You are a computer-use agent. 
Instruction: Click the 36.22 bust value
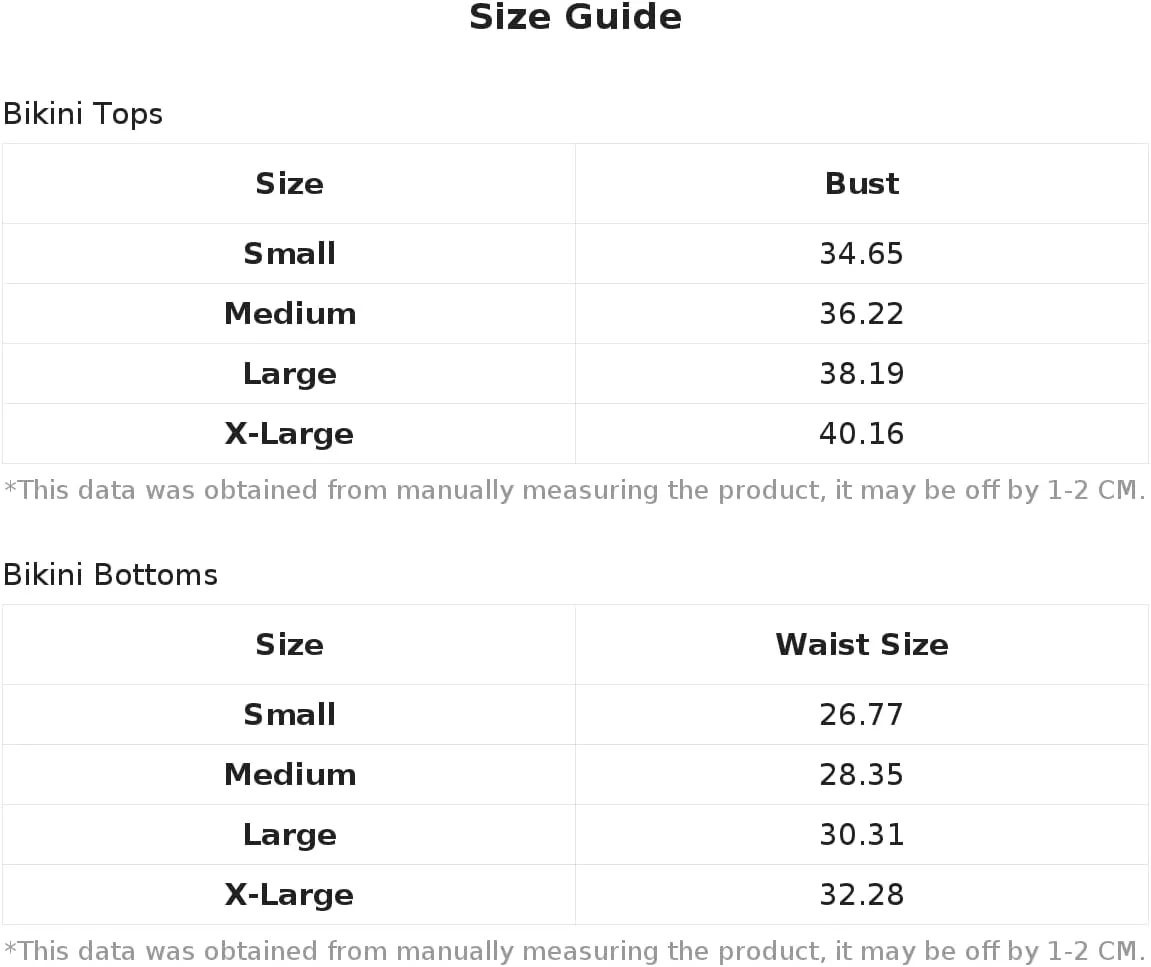[x=862, y=314]
